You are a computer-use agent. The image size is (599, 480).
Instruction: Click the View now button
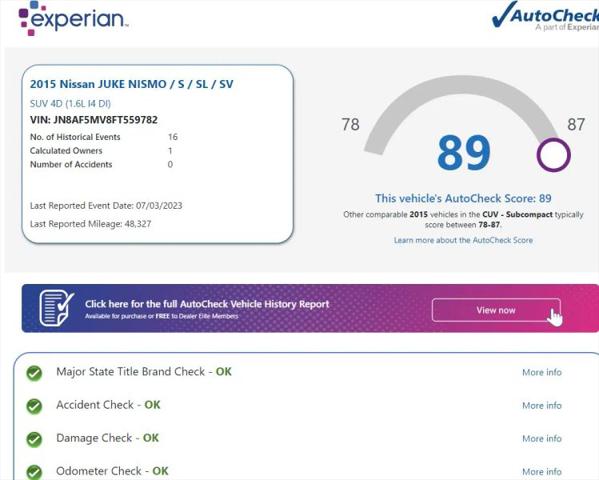(x=496, y=310)
